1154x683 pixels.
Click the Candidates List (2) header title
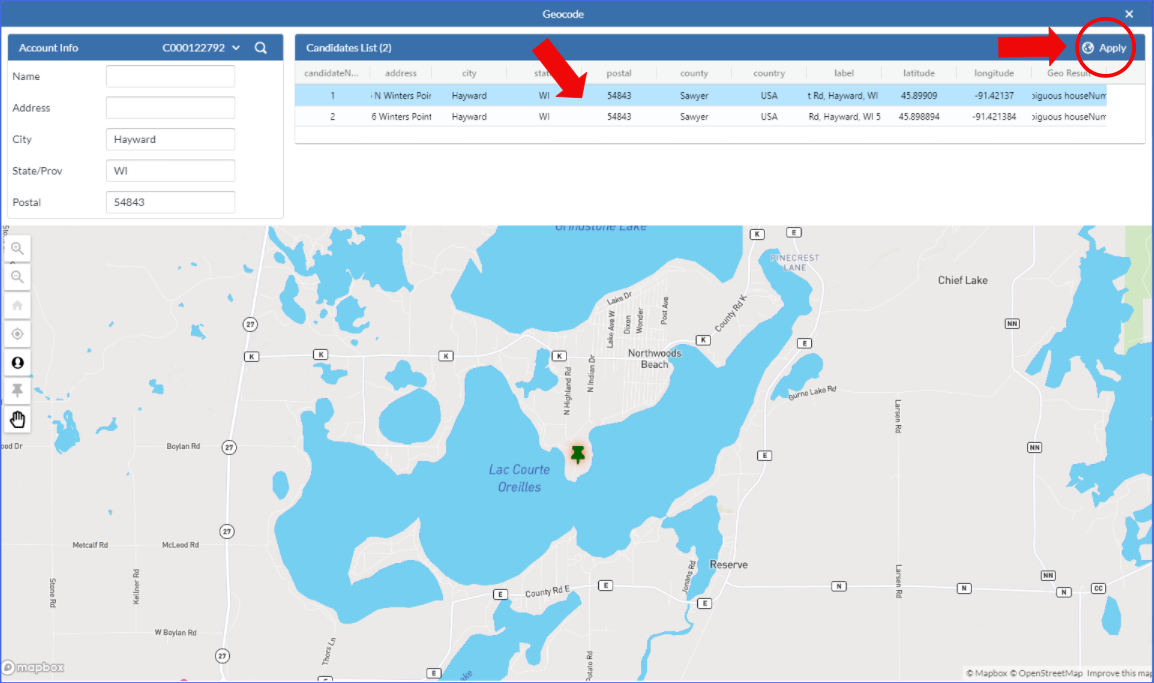point(349,48)
